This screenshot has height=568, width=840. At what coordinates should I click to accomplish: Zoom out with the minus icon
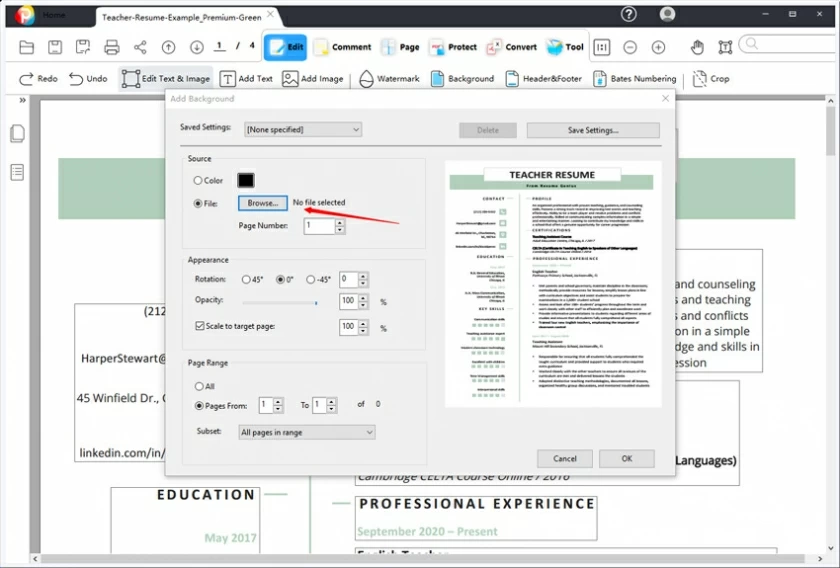pyautogui.click(x=630, y=47)
